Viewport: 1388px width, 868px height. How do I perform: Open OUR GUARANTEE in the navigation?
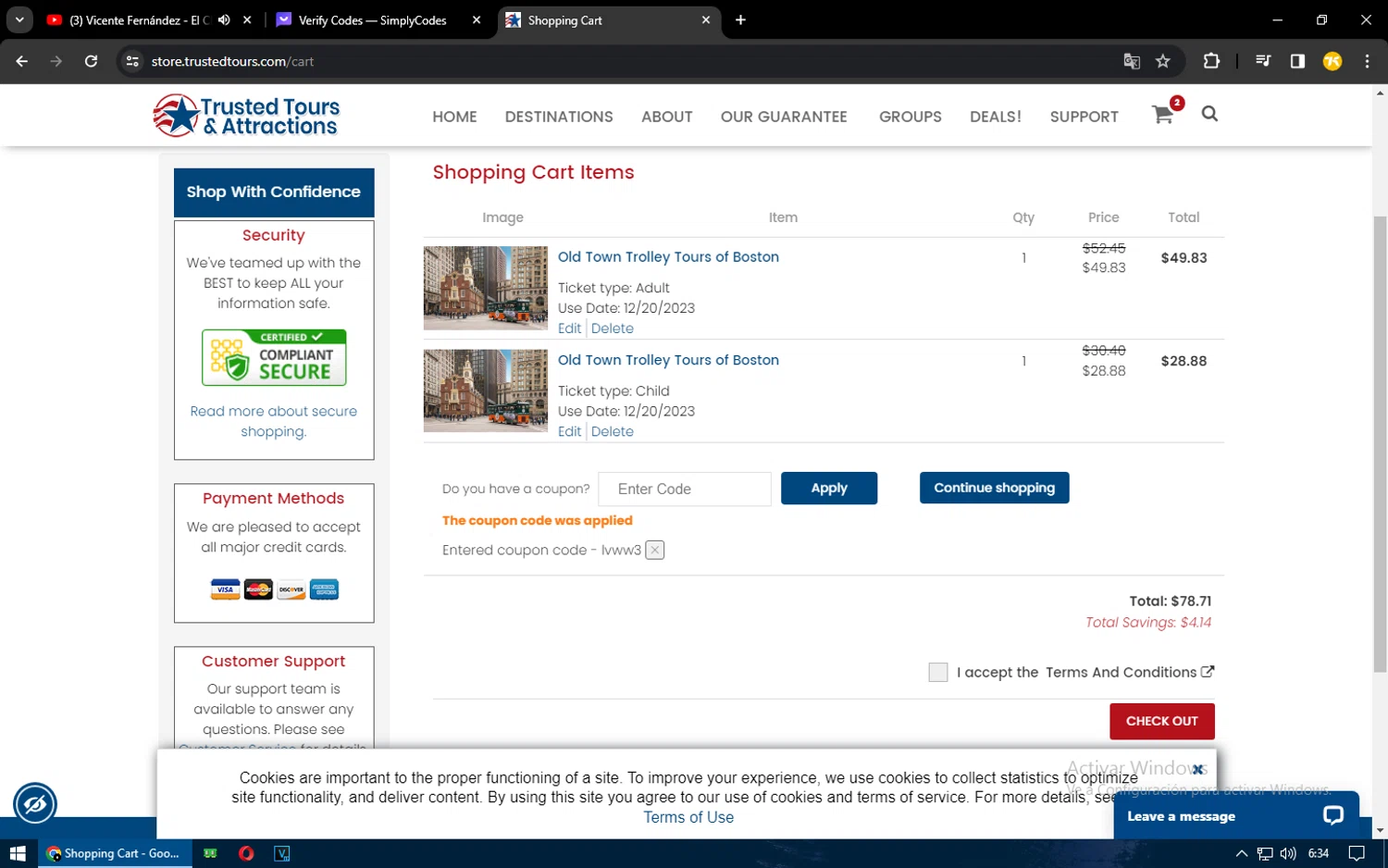(x=784, y=117)
